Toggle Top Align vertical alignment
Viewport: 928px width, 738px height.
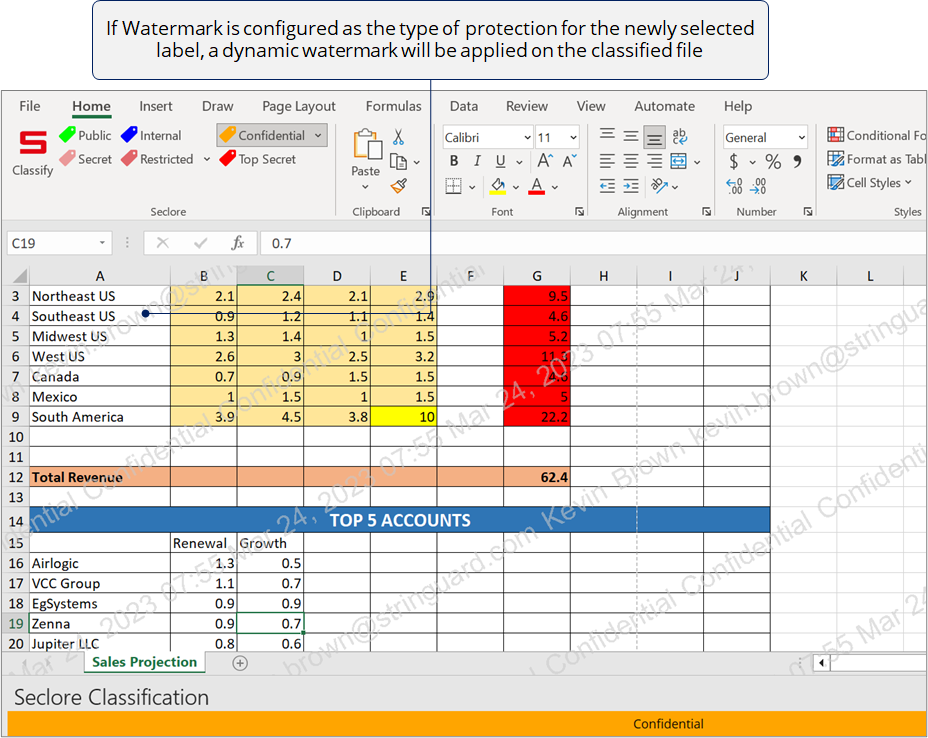tap(607, 136)
